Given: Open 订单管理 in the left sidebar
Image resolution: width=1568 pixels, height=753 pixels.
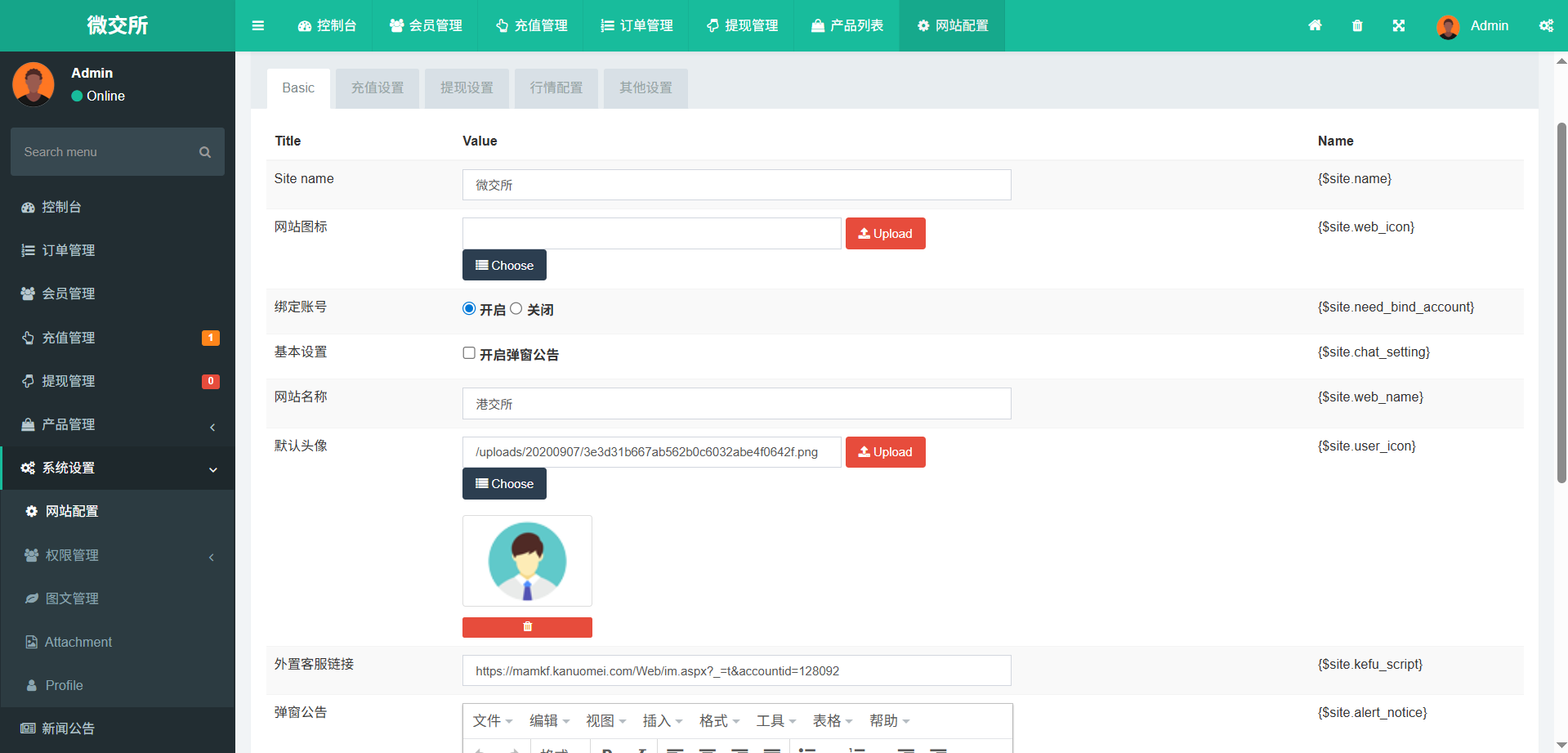Looking at the screenshot, I should click(x=118, y=250).
